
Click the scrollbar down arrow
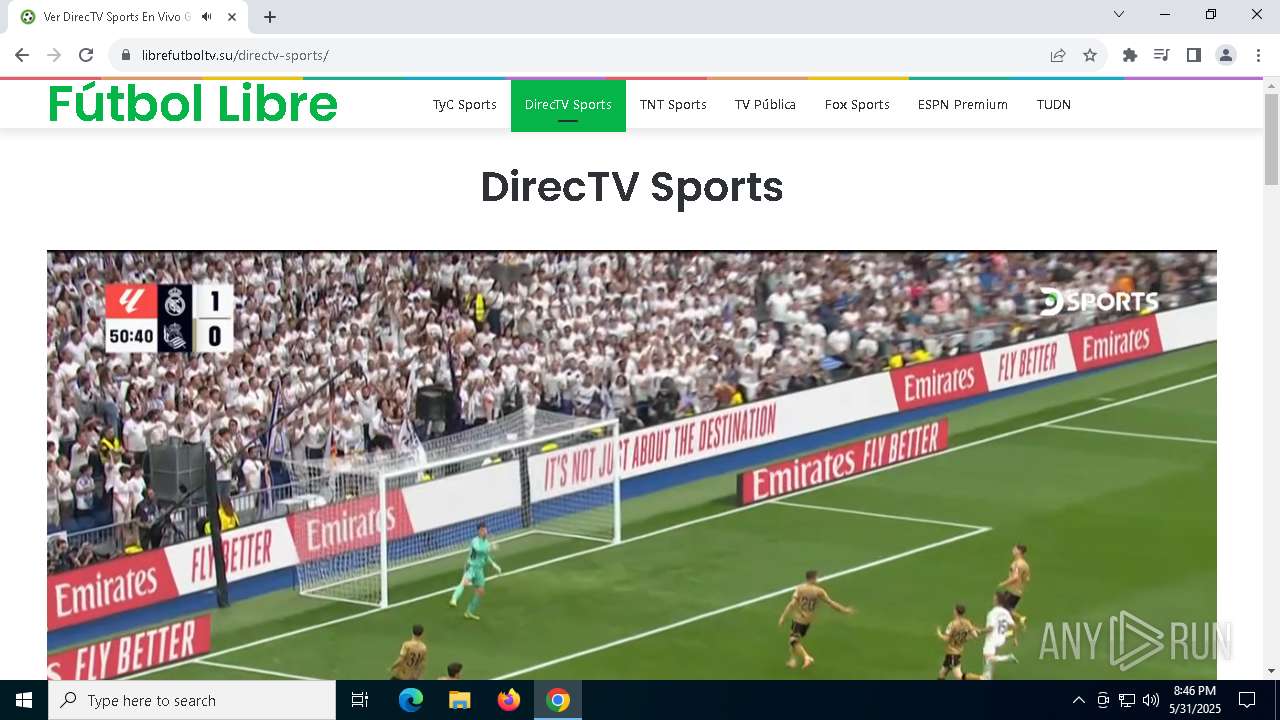(1271, 671)
